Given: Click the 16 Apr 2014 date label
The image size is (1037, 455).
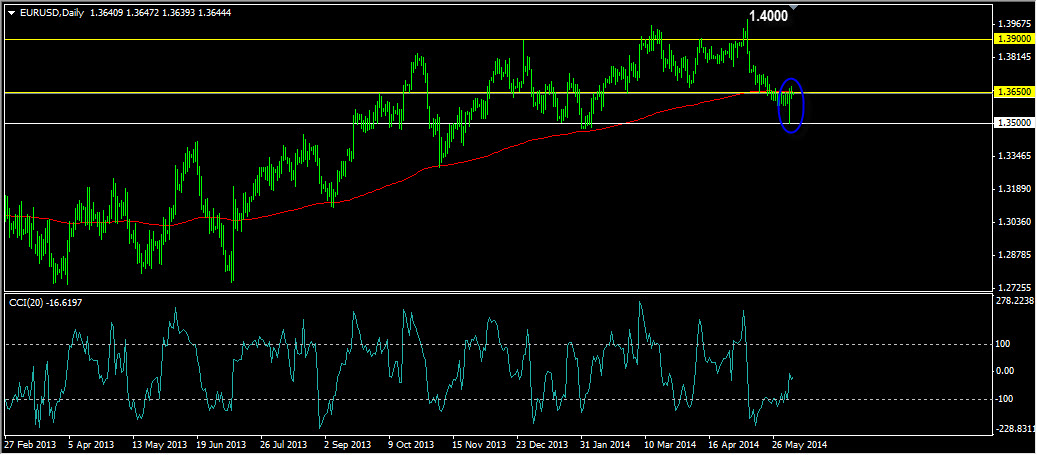Looking at the screenshot, I should pyautogui.click(x=734, y=444).
